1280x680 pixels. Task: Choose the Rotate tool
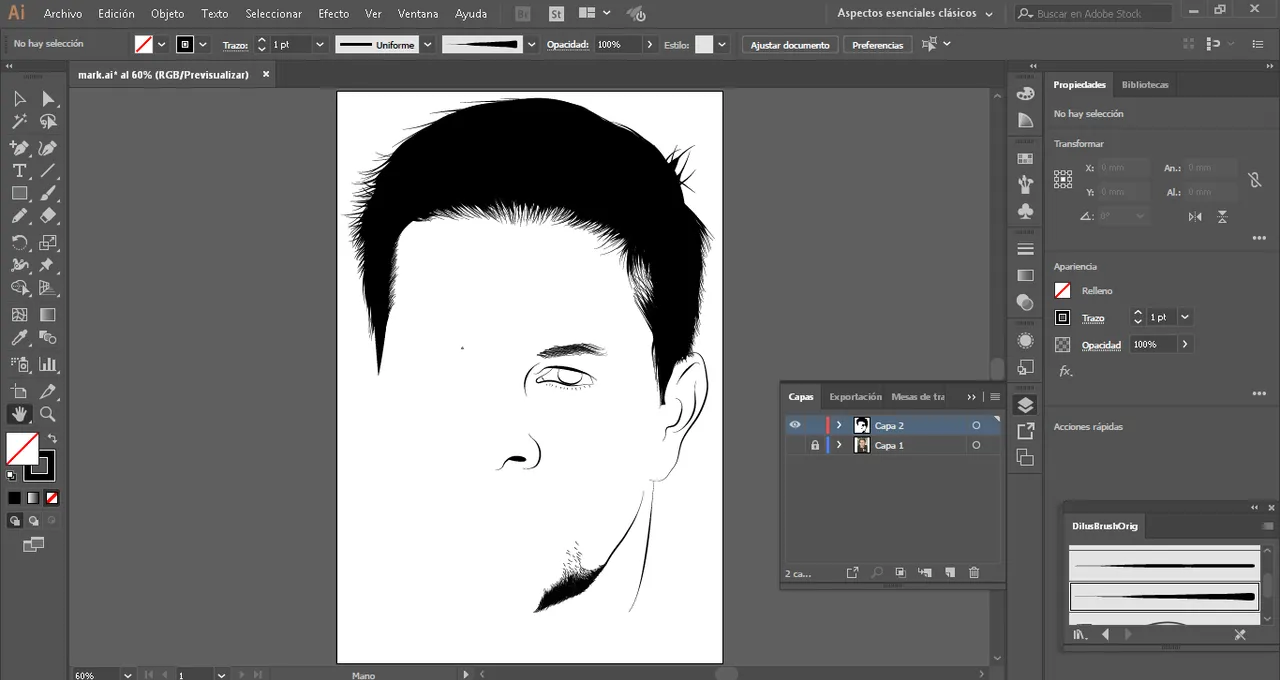click(19, 242)
